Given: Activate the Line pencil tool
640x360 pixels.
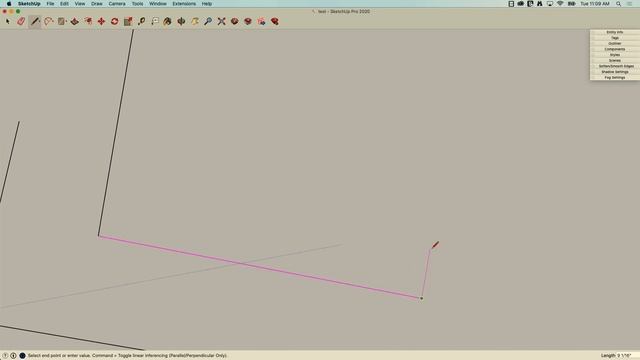Looking at the screenshot, I should coord(35,21).
